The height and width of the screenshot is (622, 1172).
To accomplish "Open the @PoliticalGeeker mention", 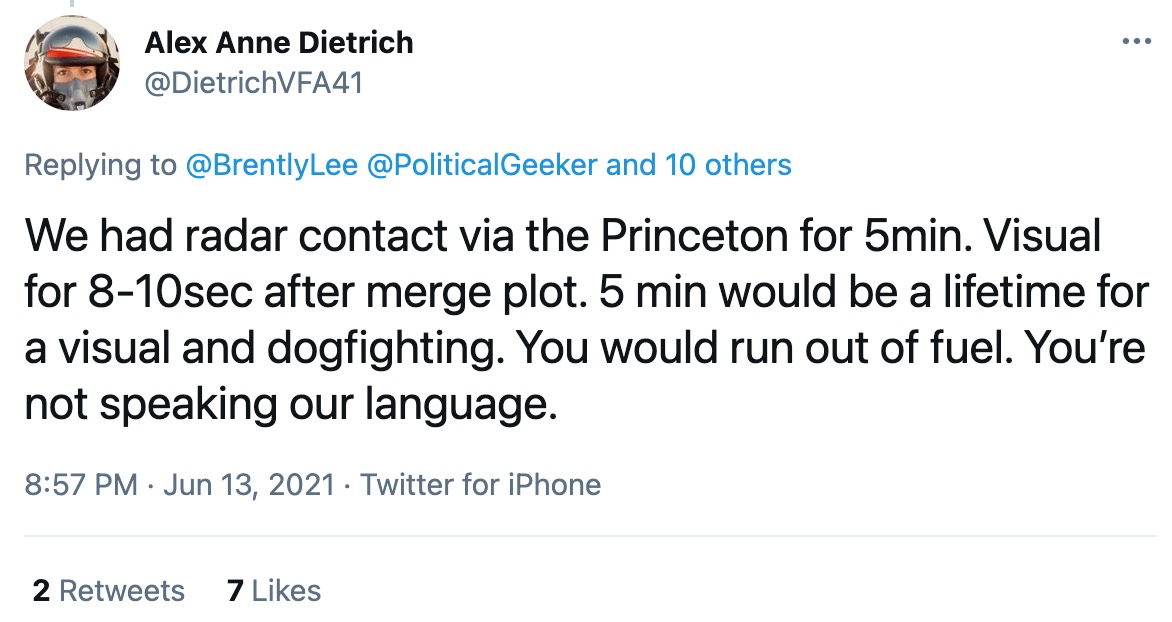I will point(482,165).
